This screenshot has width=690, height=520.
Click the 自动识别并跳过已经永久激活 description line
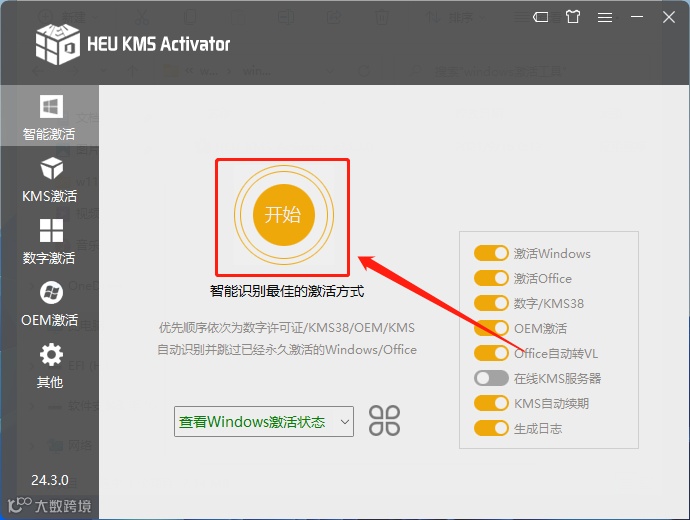click(287, 350)
